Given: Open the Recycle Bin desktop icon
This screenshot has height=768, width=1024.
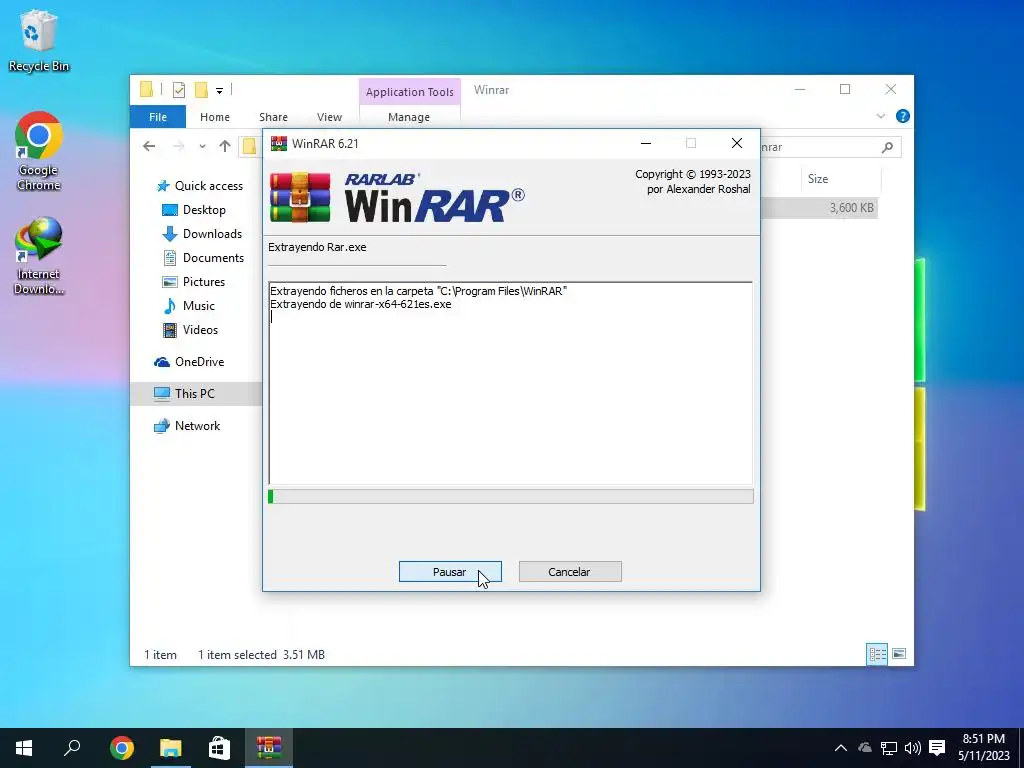Looking at the screenshot, I should point(39,40).
